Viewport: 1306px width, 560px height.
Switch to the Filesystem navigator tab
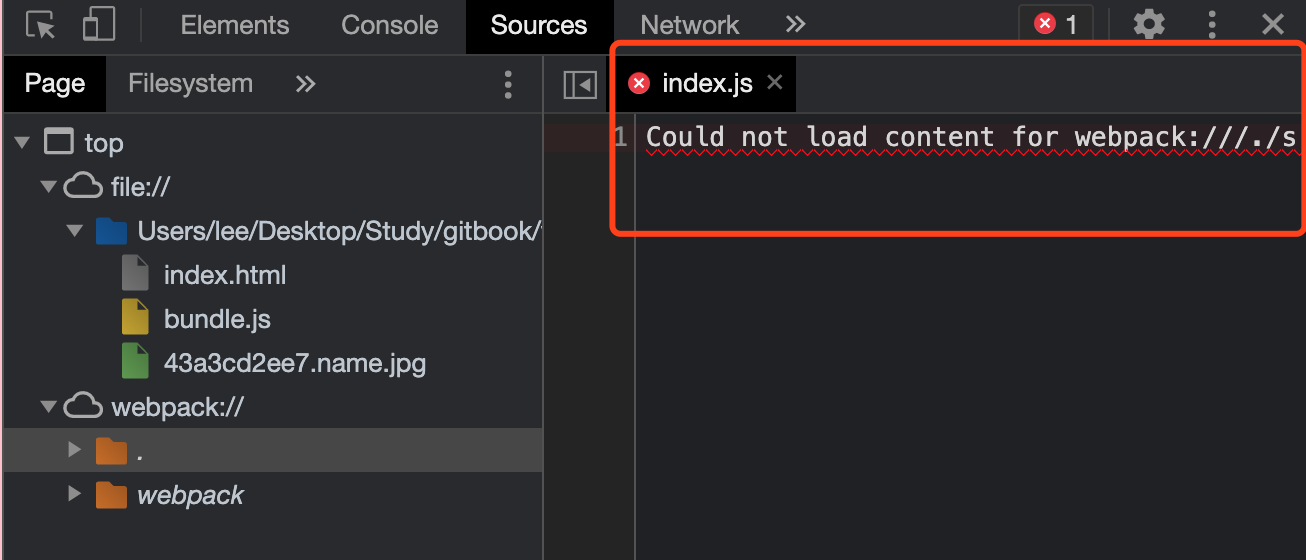point(190,84)
